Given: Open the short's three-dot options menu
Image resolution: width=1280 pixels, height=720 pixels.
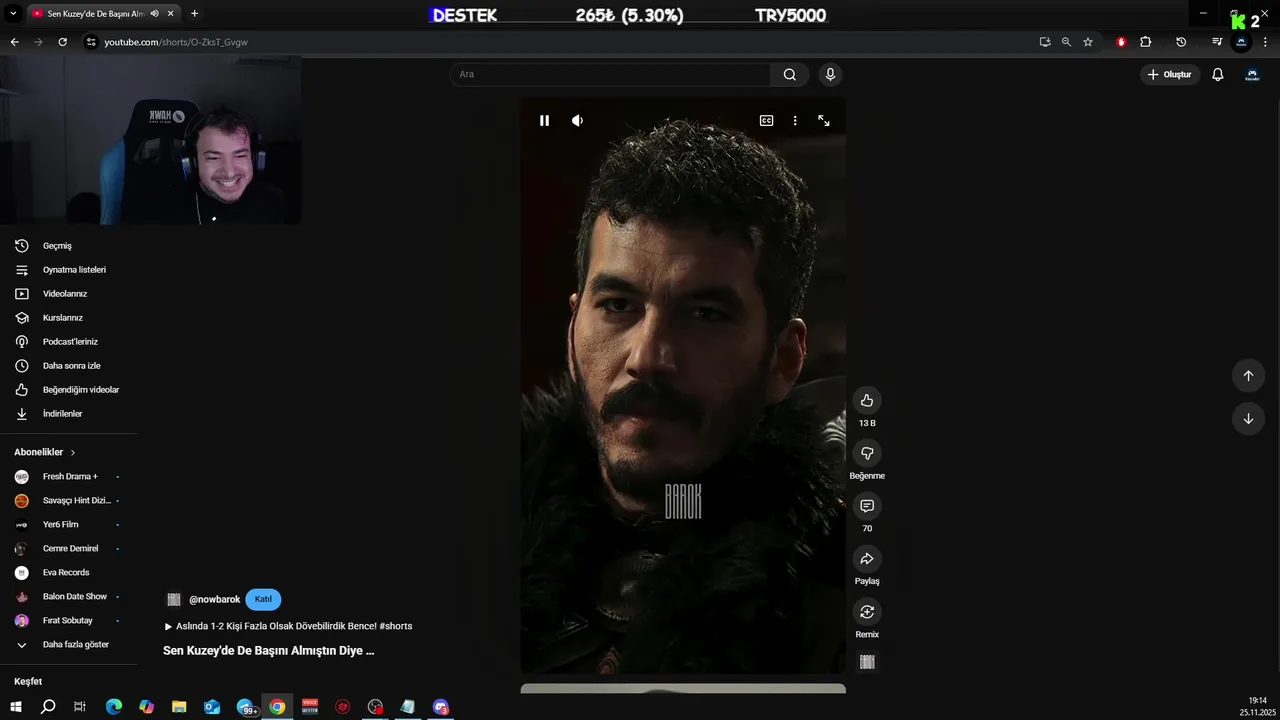Looking at the screenshot, I should click(x=795, y=120).
